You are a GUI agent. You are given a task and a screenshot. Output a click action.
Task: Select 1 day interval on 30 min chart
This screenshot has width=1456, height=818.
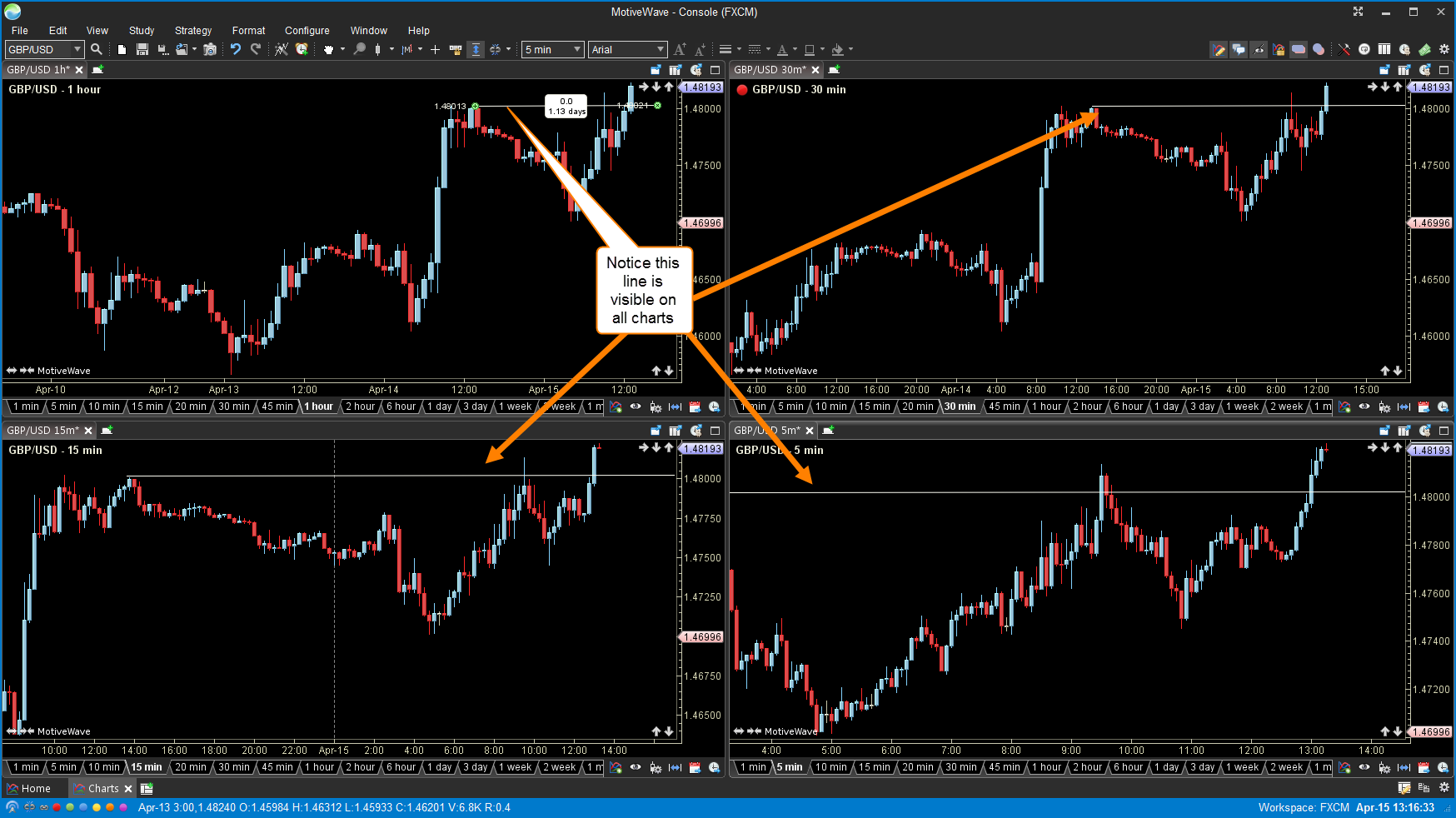[x=1166, y=407]
